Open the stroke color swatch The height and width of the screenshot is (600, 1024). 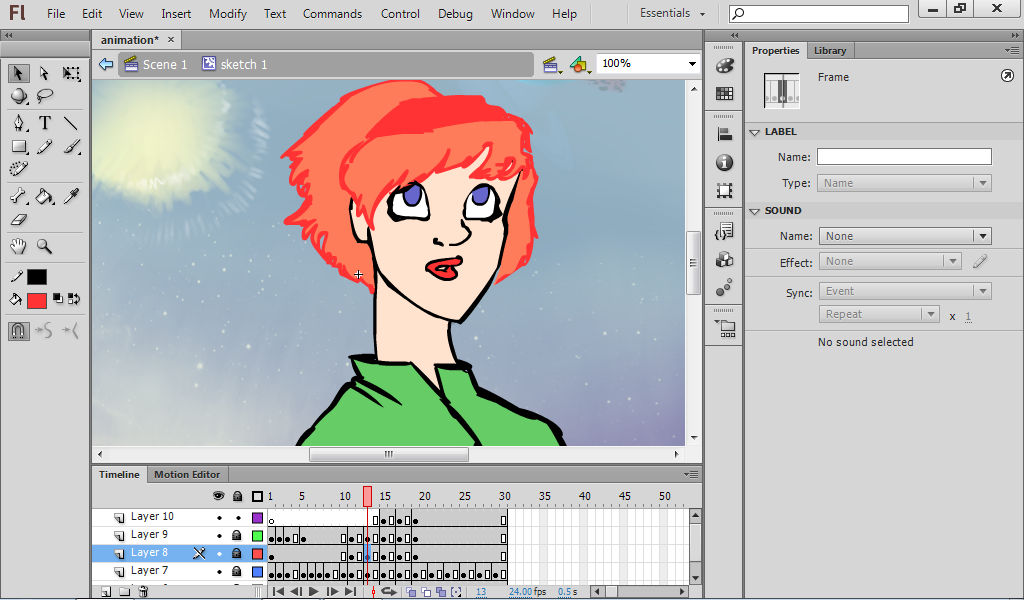(37, 277)
